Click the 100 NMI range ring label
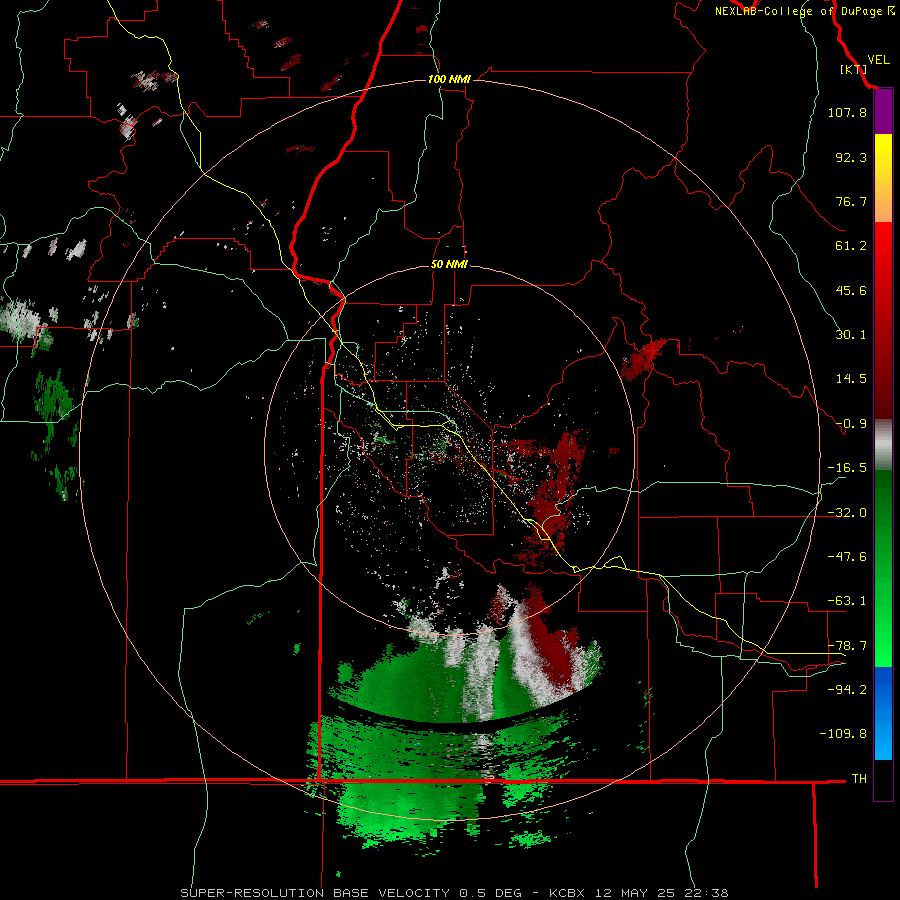Screen dimensions: 900x900 pyautogui.click(x=449, y=79)
